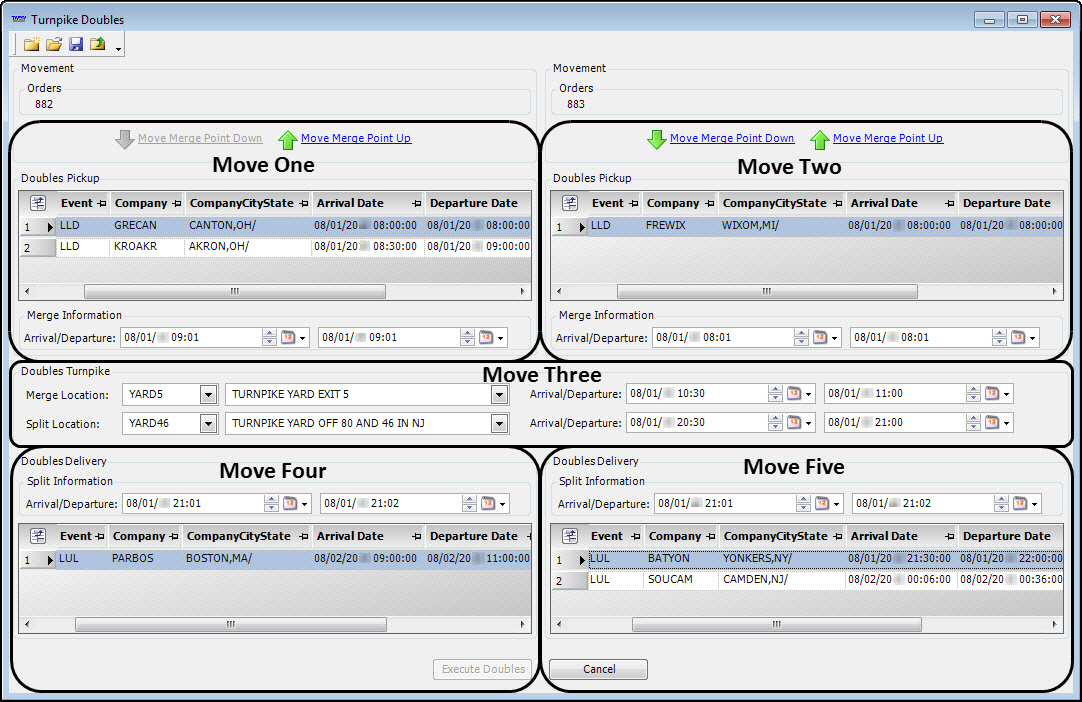Image resolution: width=1082 pixels, height=702 pixels.
Task: Open dropdown arrow beside Move Four 21:01 calendar
Action: (x=304, y=505)
